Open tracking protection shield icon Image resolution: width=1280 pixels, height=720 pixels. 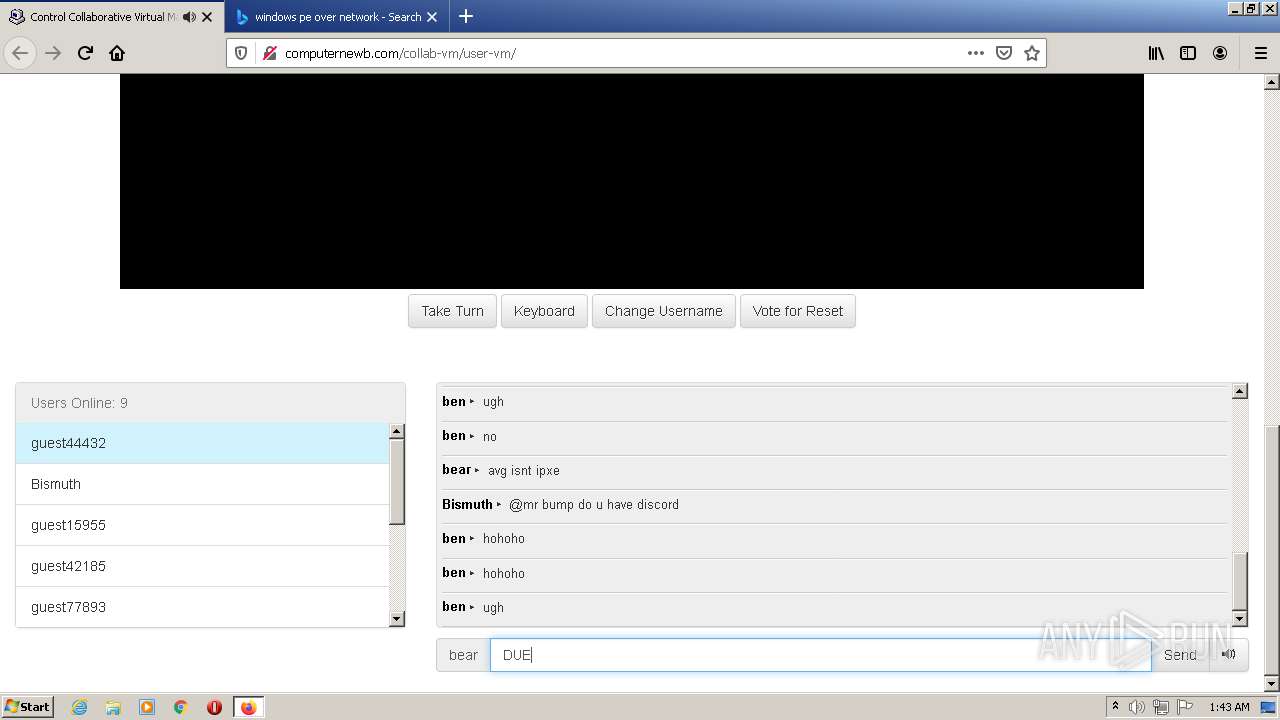[x=241, y=53]
